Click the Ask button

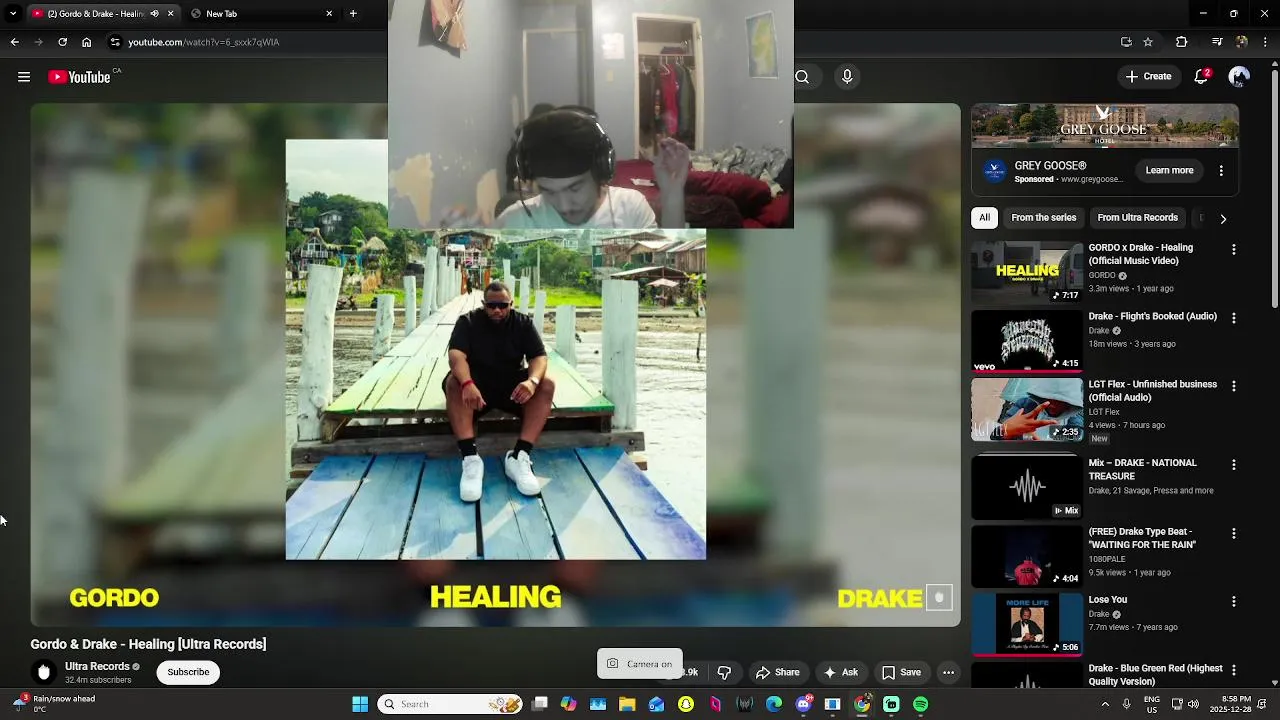coord(840,672)
